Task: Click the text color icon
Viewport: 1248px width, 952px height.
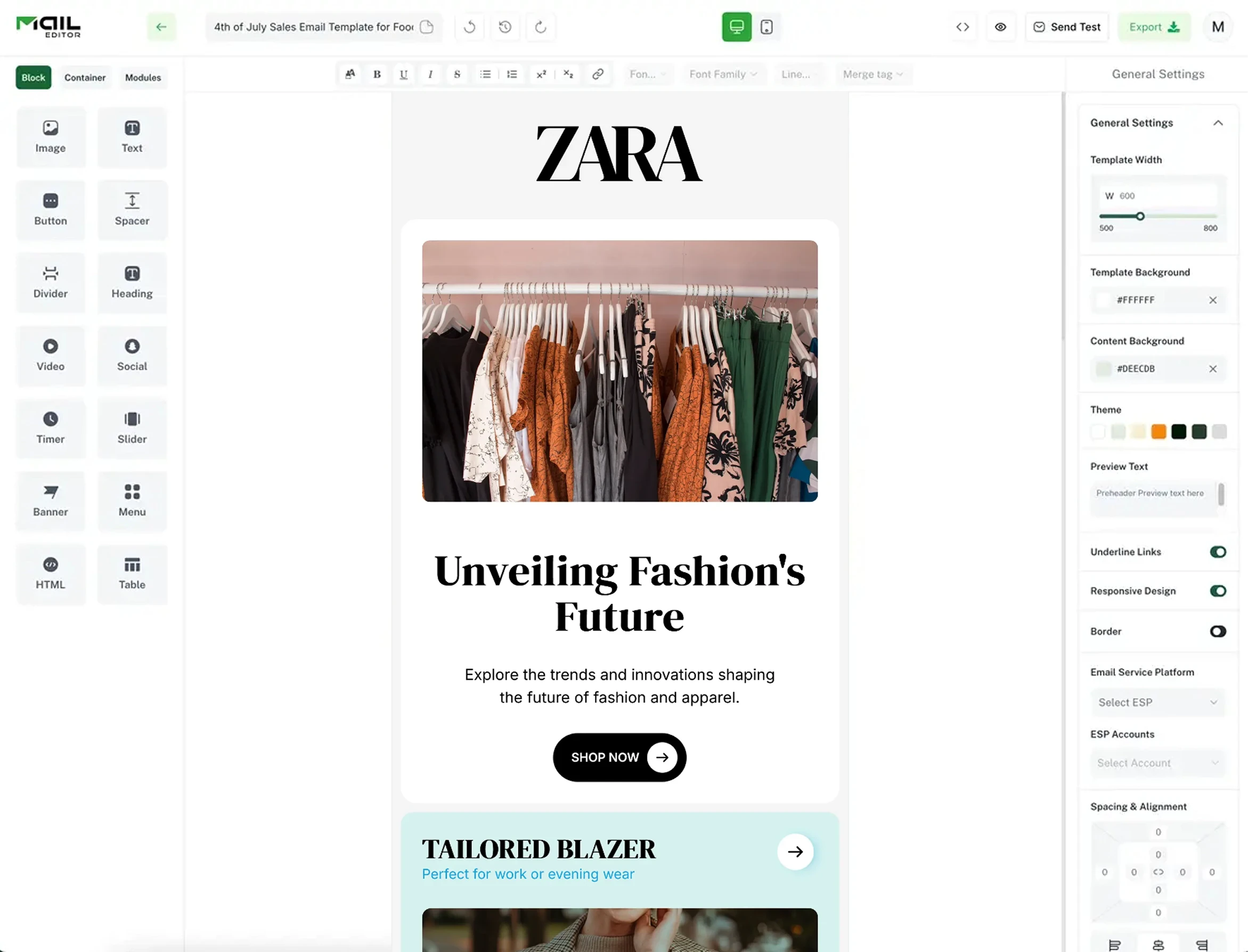Action: [350, 74]
